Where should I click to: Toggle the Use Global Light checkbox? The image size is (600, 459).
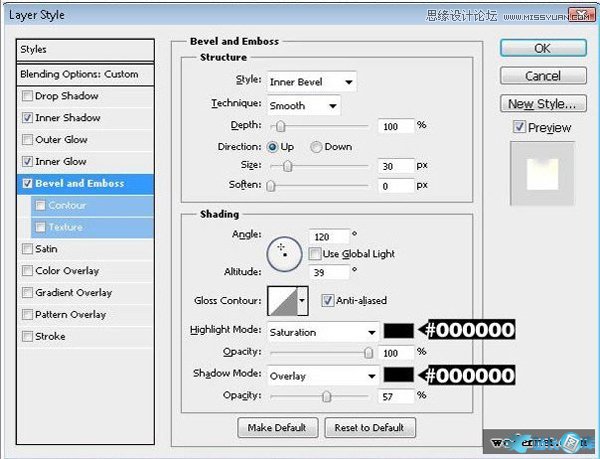314,254
